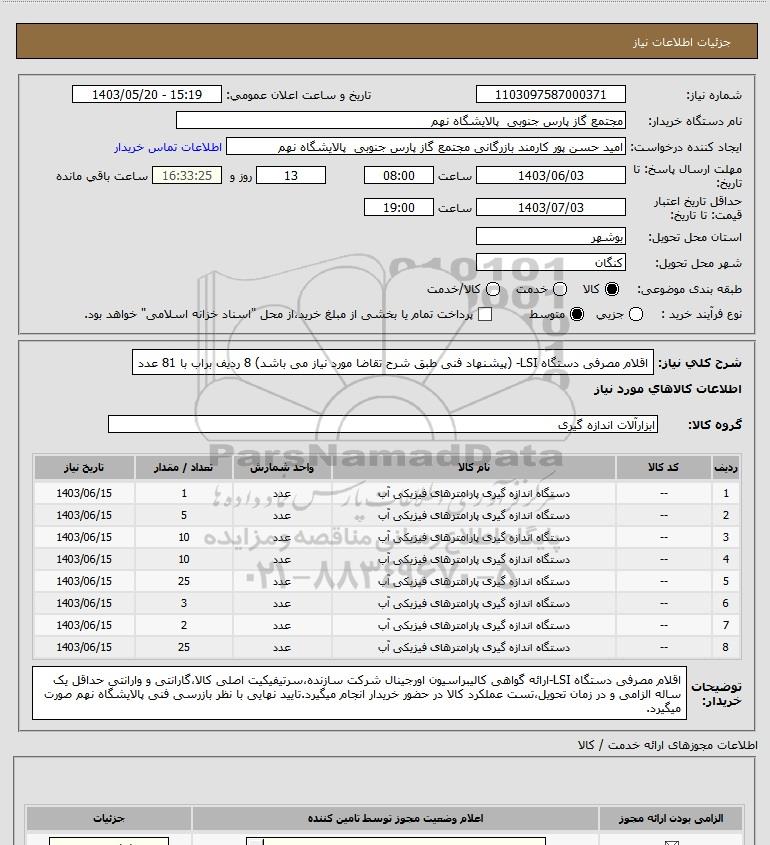770x845 pixels.
Task: Click the price validity date 1403/07/03 field
Action: pos(551,207)
